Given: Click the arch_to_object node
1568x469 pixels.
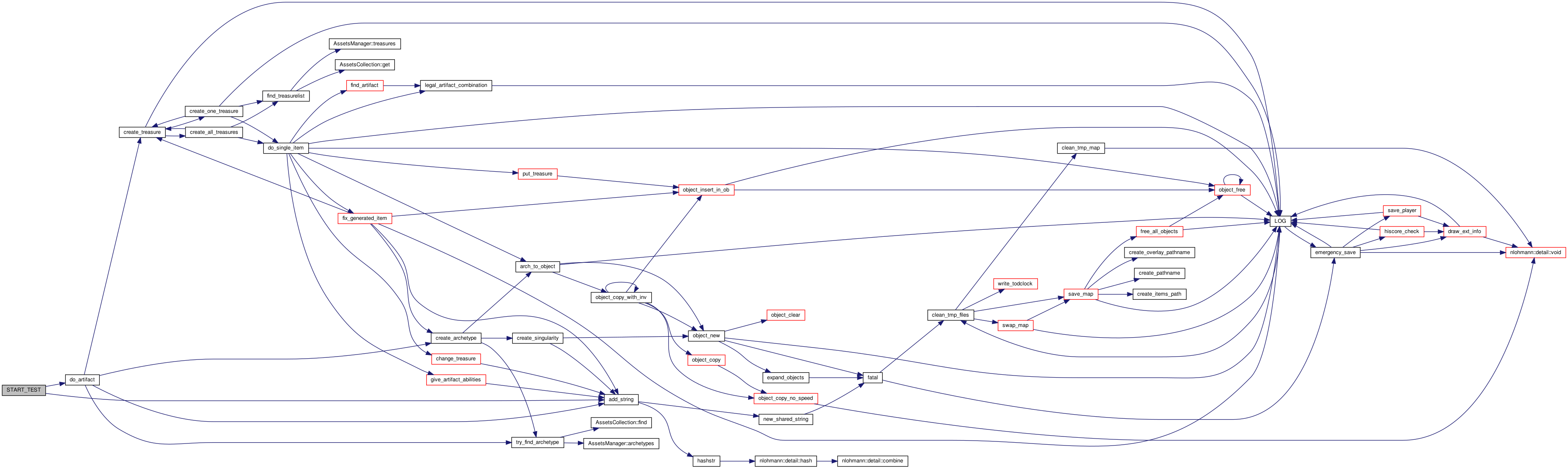Looking at the screenshot, I should click(x=538, y=266).
